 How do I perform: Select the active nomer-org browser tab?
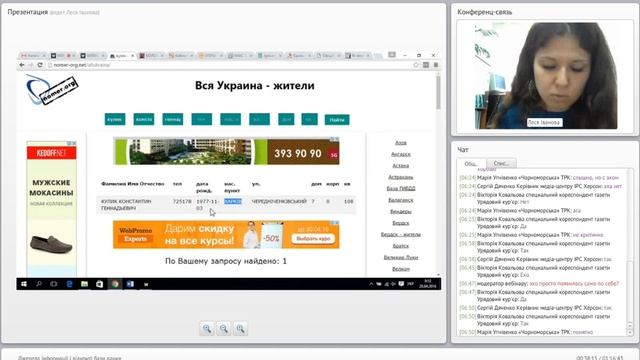pyautogui.click(x=122, y=56)
